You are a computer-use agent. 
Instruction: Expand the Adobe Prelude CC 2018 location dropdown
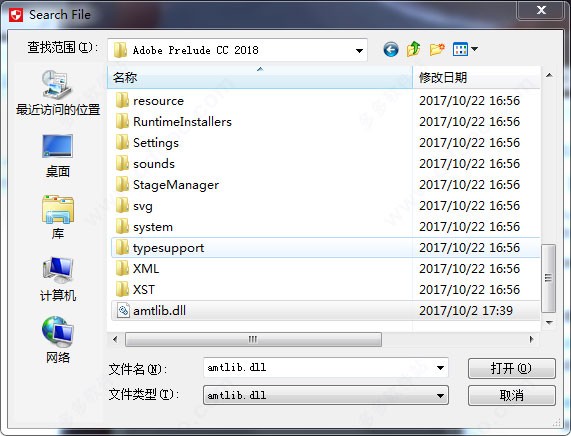[x=359, y=50]
